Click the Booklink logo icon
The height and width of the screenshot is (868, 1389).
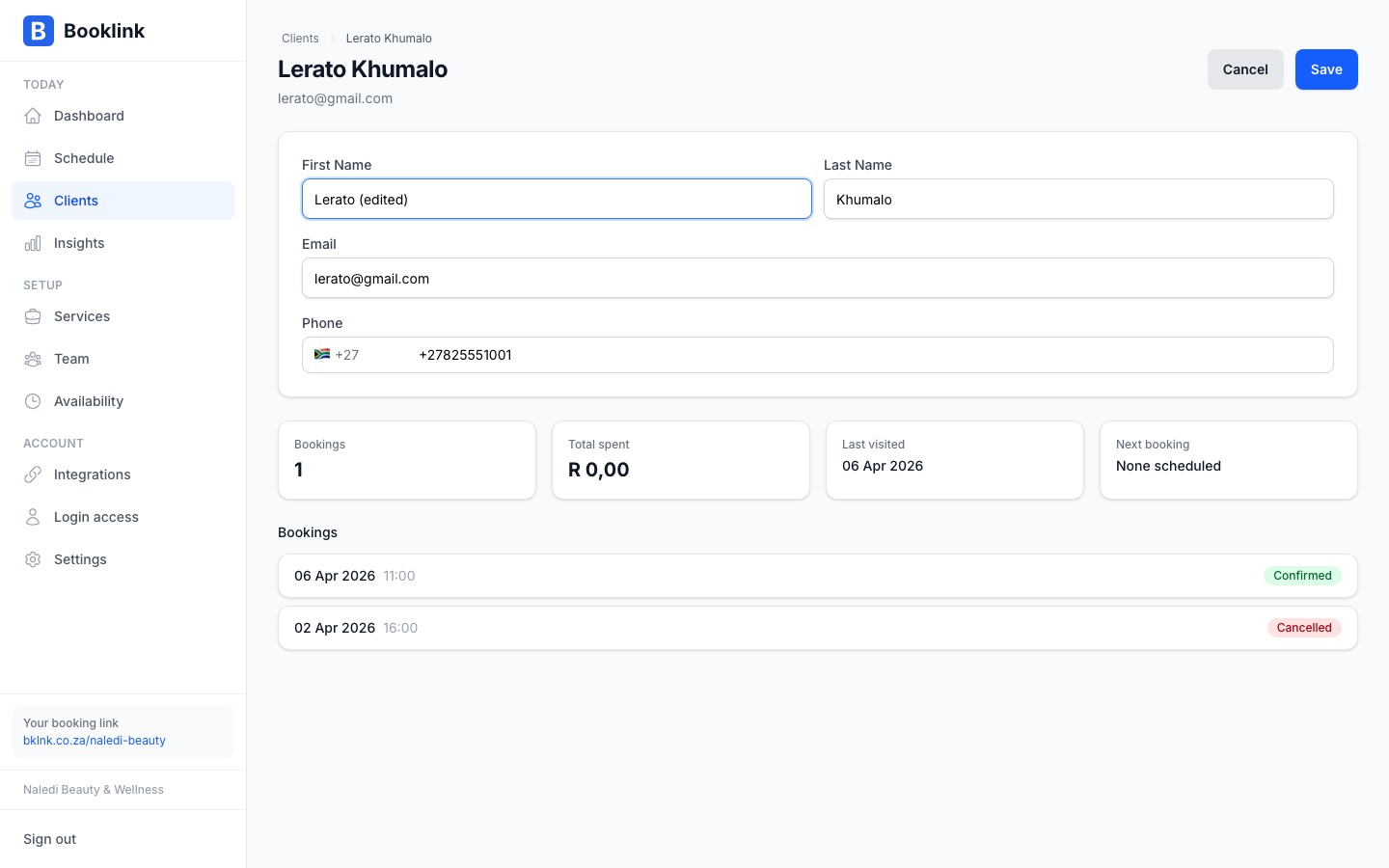point(39,31)
